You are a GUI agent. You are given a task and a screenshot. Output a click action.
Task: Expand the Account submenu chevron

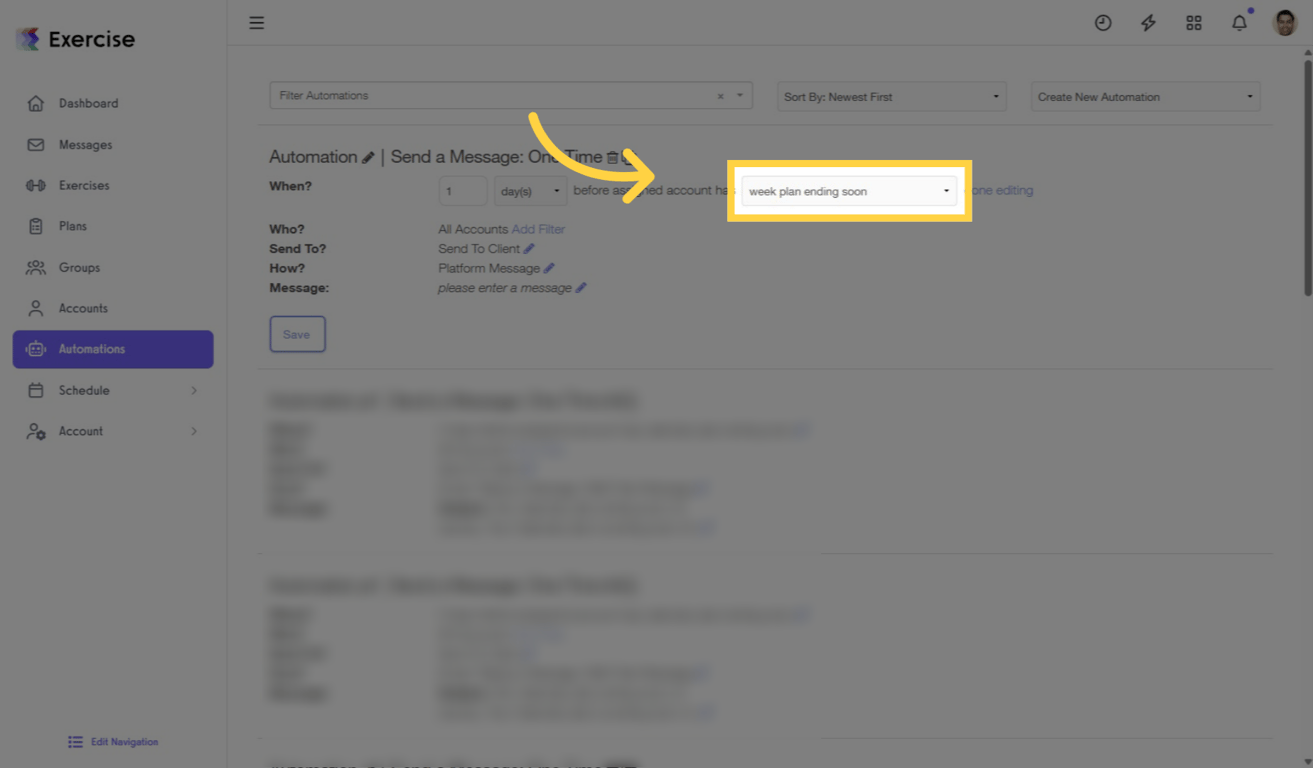194,431
